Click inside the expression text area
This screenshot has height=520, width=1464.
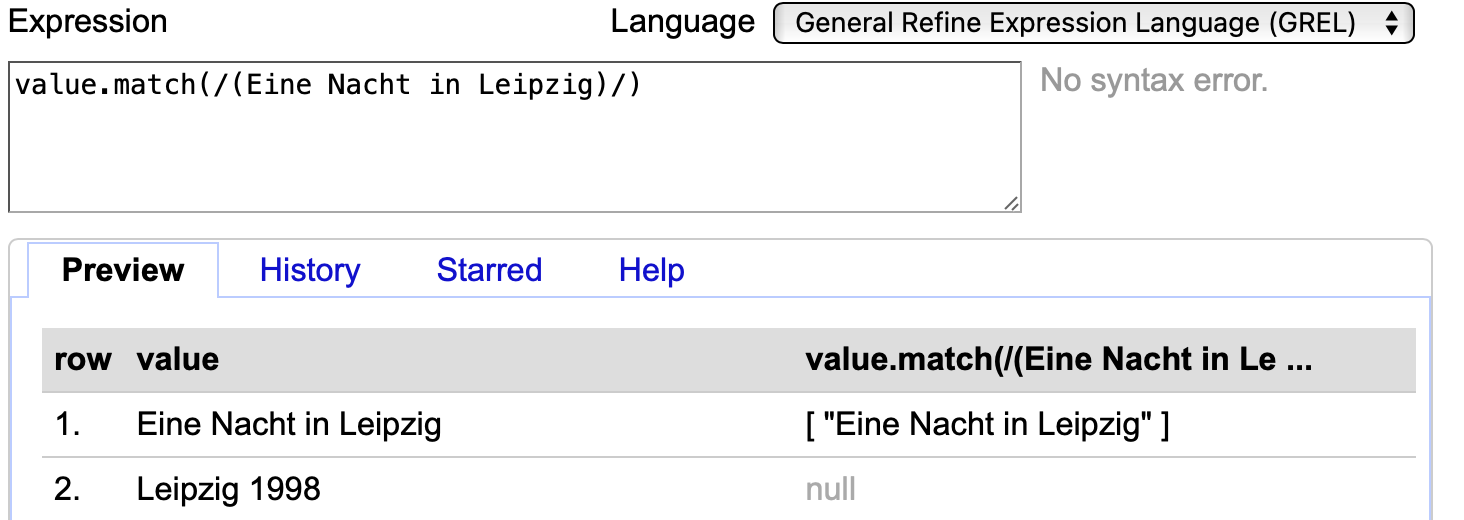point(515,137)
